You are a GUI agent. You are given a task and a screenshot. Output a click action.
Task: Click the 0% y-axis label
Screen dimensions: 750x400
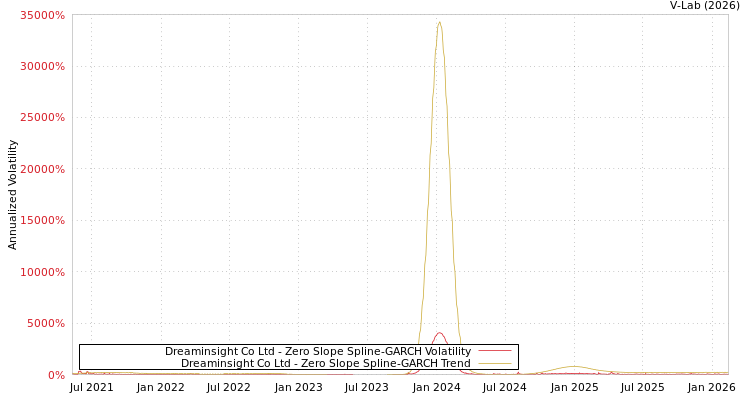pyautogui.click(x=56, y=375)
